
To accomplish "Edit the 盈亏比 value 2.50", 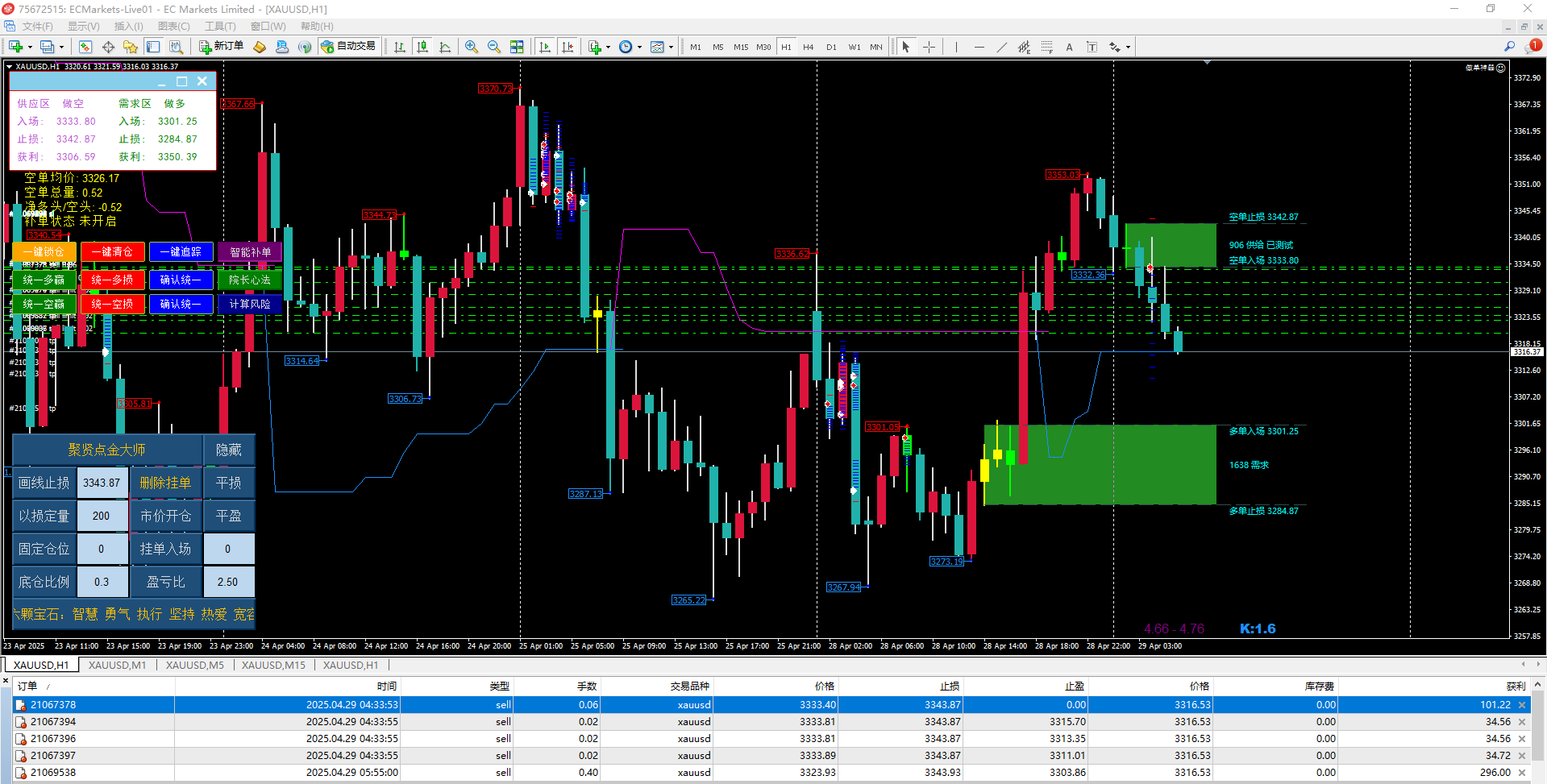I will tap(228, 582).
